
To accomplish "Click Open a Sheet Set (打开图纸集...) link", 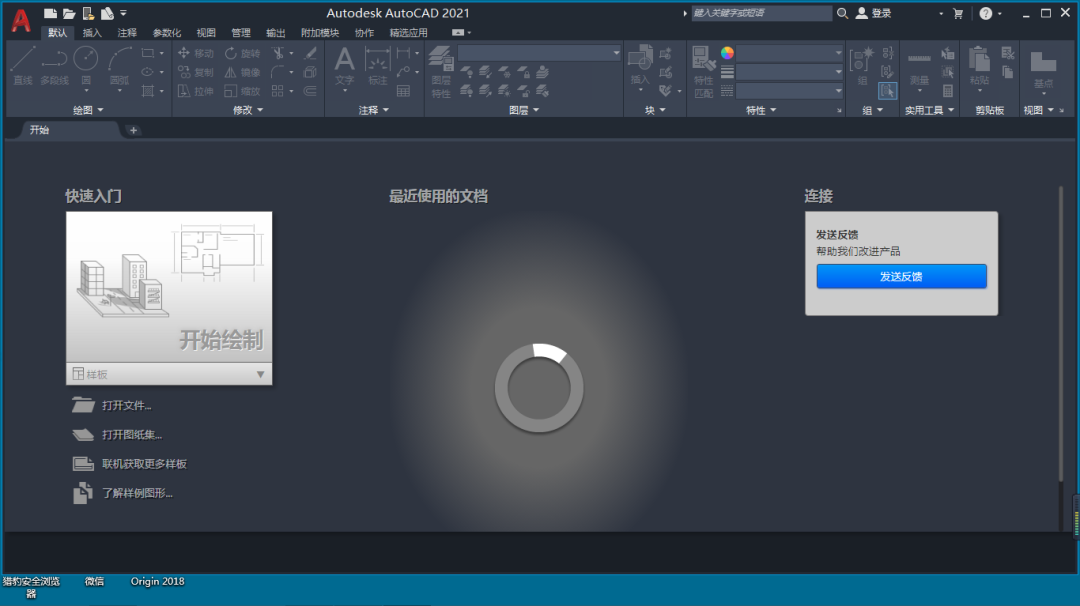I will [117, 435].
